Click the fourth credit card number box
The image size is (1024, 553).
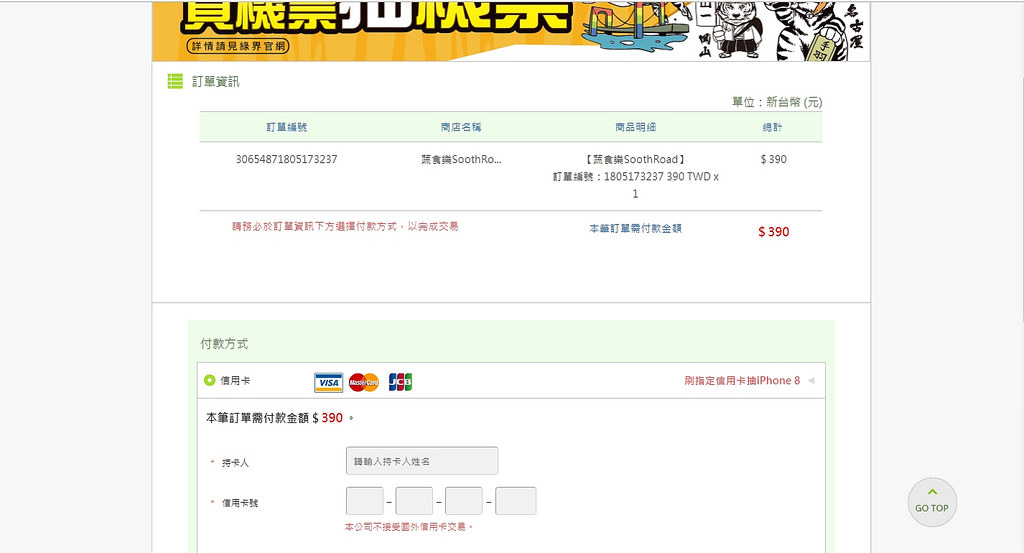[515, 501]
